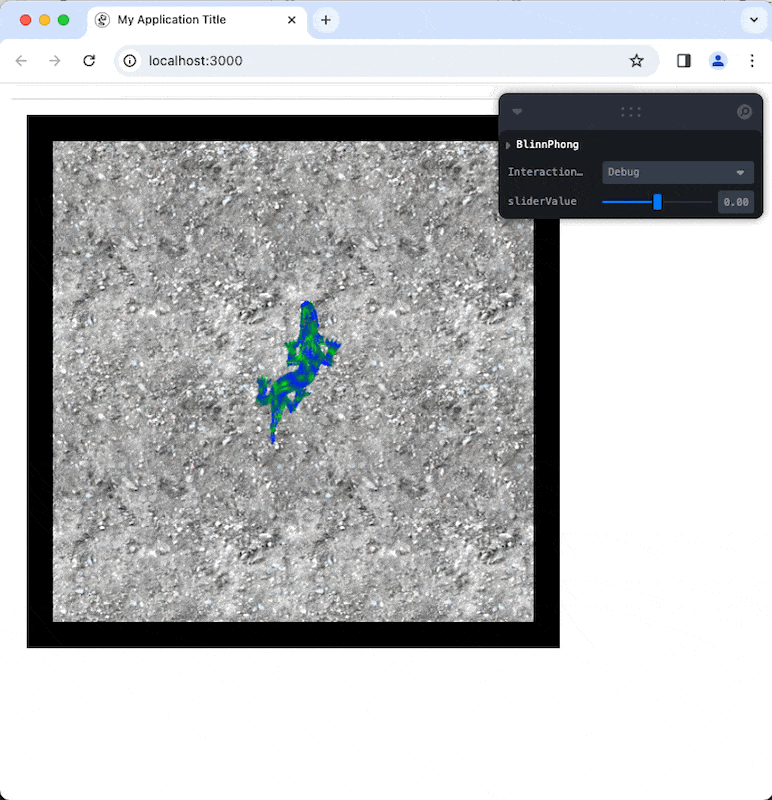Open the Chrome three-dot menu
The image size is (772, 800).
click(x=752, y=61)
